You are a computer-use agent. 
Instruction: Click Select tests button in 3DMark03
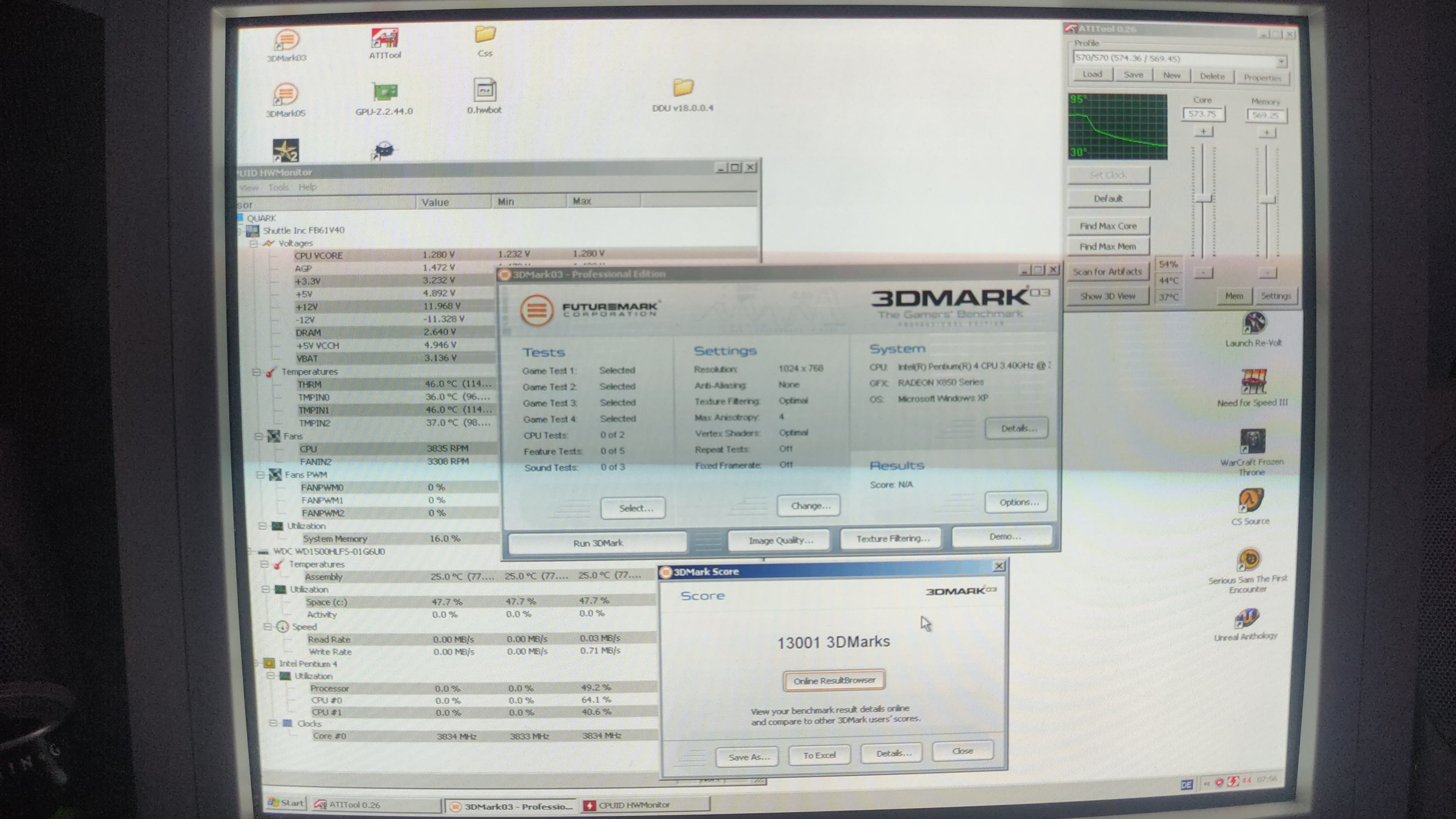pos(633,508)
